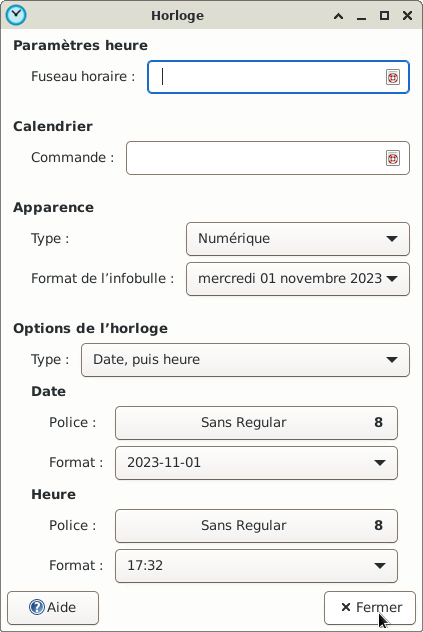
Task: Focus the Fuseau horaire text field
Action: [278, 77]
